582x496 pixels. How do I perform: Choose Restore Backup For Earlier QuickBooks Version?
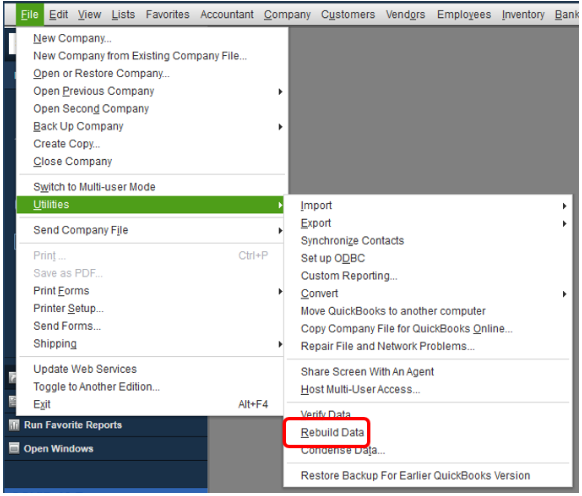(x=428, y=476)
